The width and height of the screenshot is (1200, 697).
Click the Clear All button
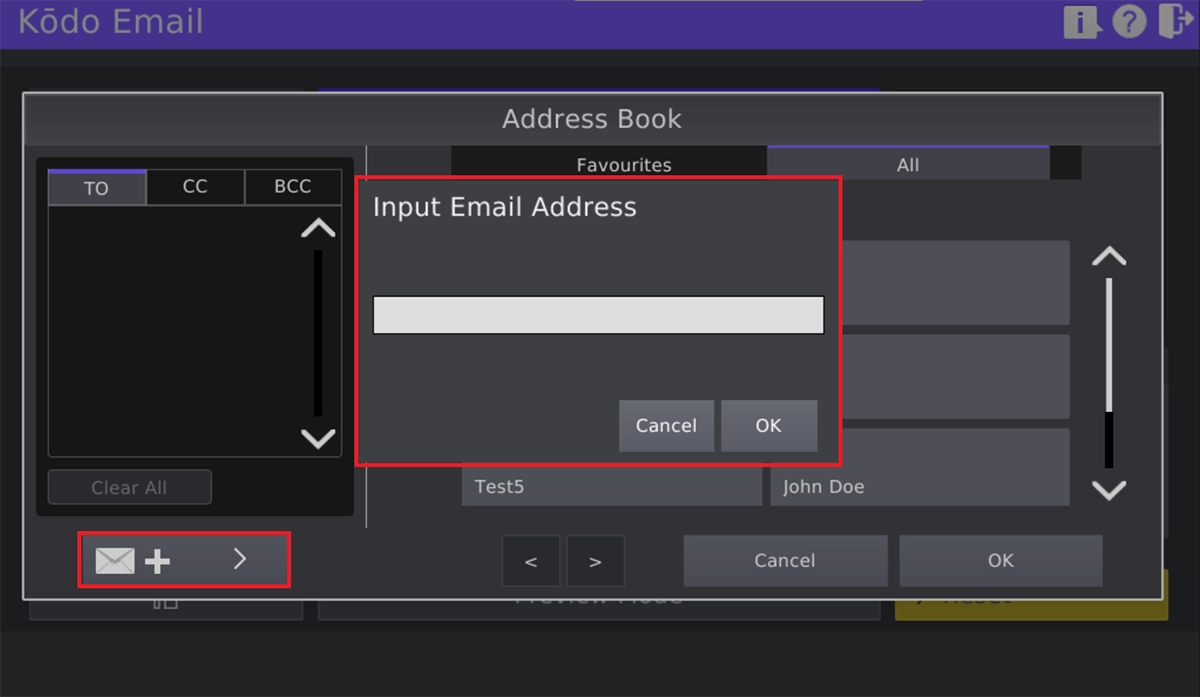coord(129,487)
